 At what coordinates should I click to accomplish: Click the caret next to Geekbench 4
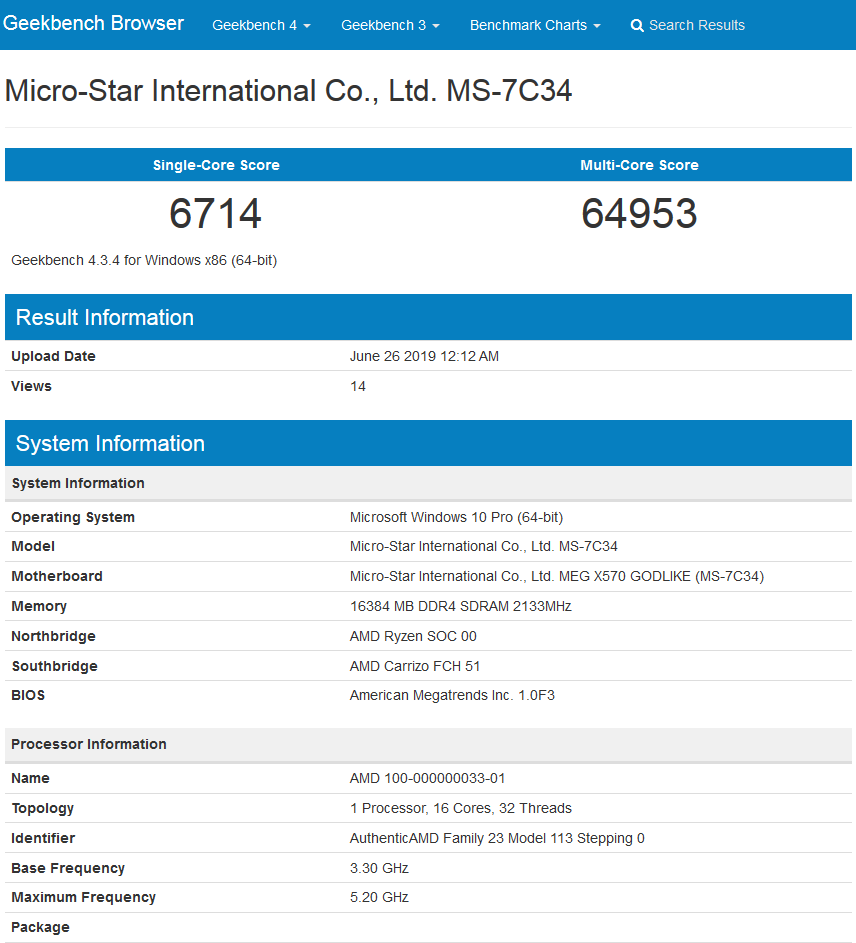pos(306,25)
